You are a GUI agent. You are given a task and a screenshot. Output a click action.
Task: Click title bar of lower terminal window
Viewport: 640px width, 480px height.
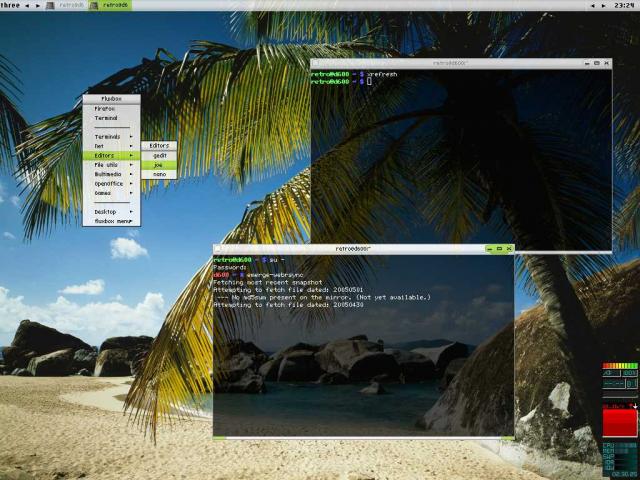[353, 249]
